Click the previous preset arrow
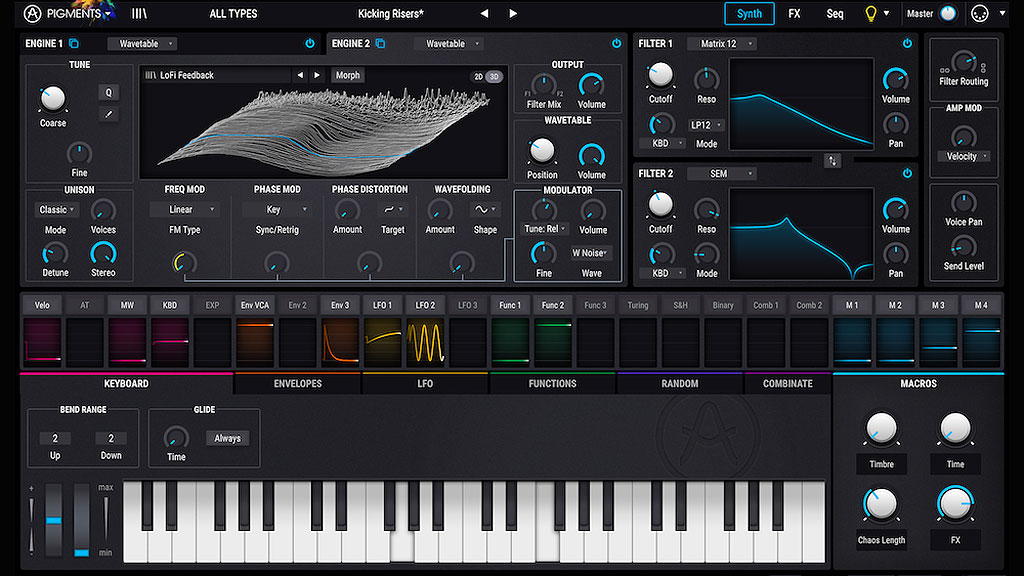Viewport: 1024px width, 576px height. [x=485, y=14]
